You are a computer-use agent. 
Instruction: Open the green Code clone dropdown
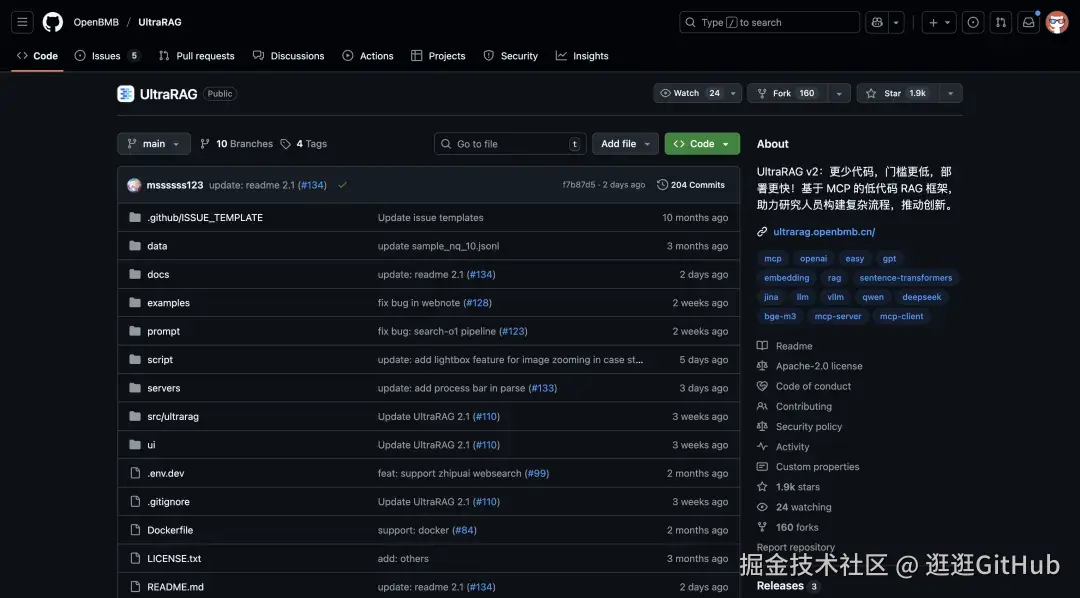click(x=702, y=144)
